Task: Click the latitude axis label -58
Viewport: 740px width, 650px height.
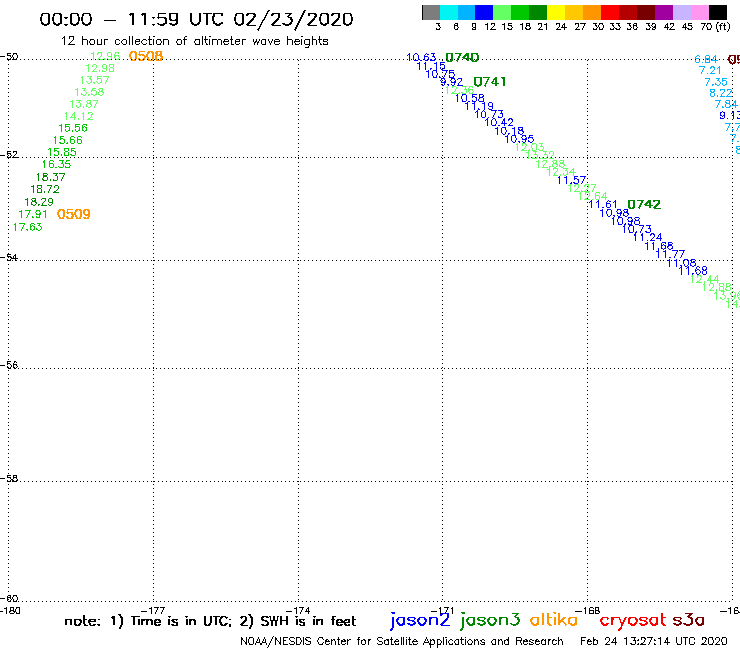Action: tap(9, 478)
